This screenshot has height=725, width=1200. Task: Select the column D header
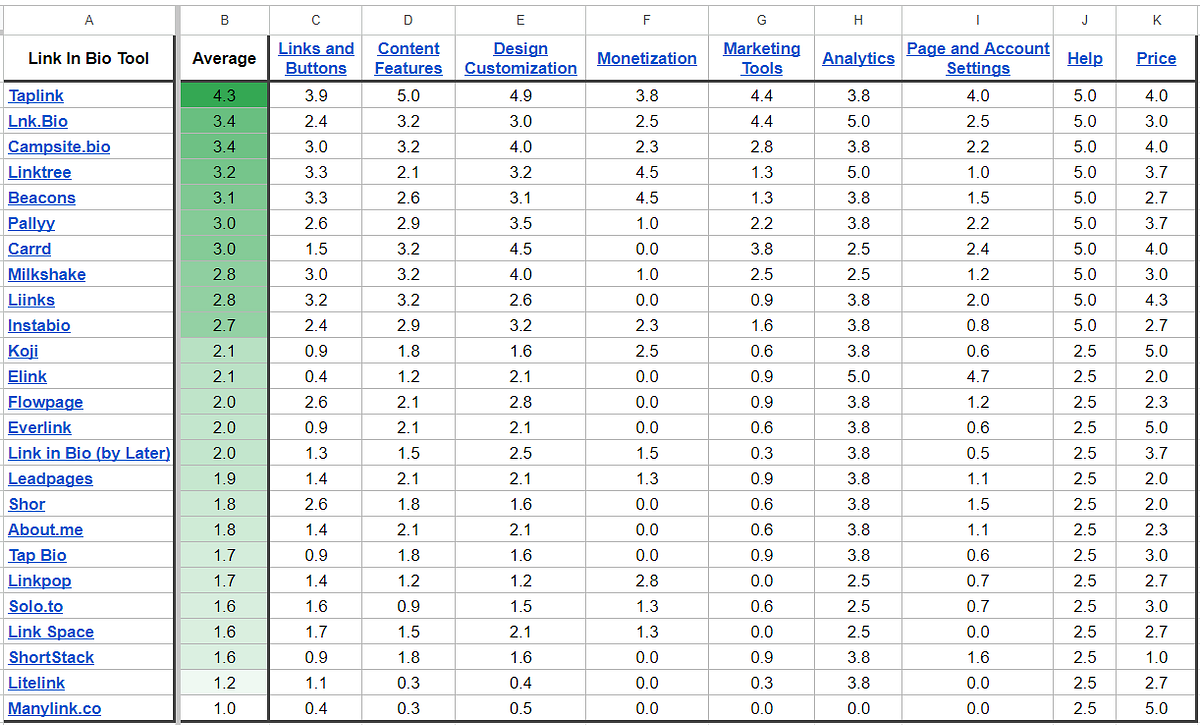click(x=408, y=19)
